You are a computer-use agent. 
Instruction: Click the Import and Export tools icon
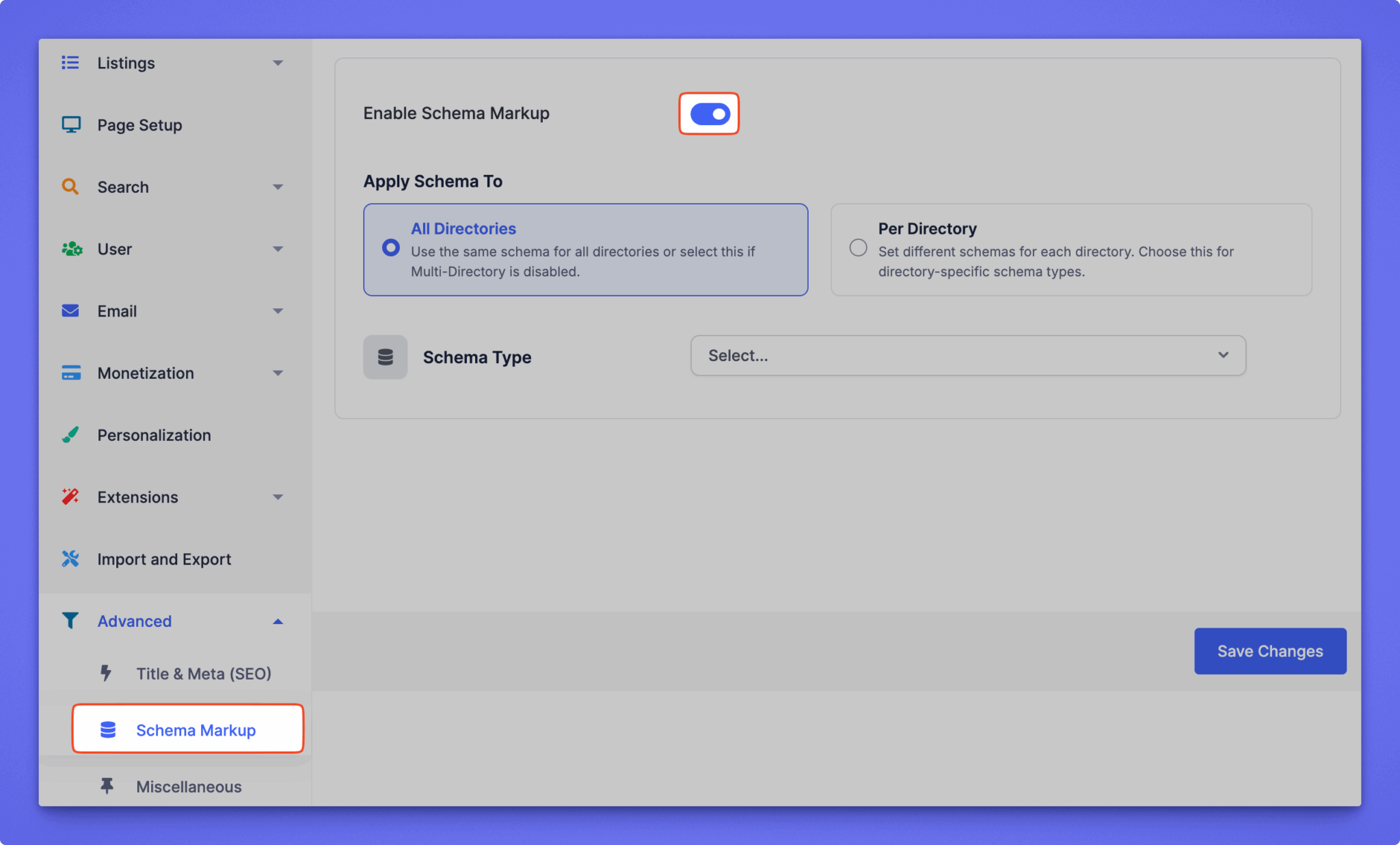pos(70,559)
